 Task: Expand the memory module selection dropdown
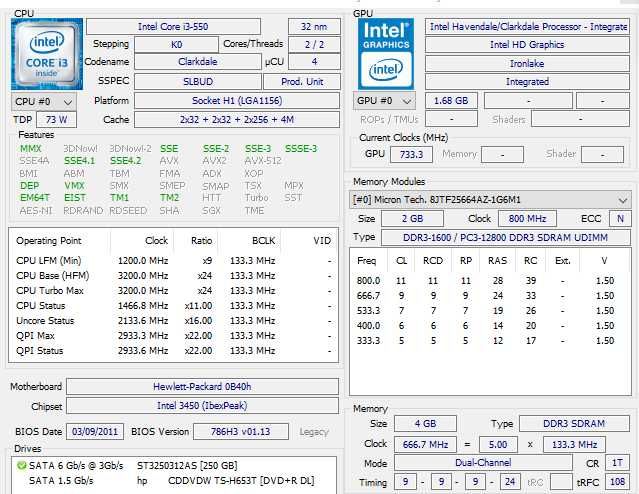(490, 200)
